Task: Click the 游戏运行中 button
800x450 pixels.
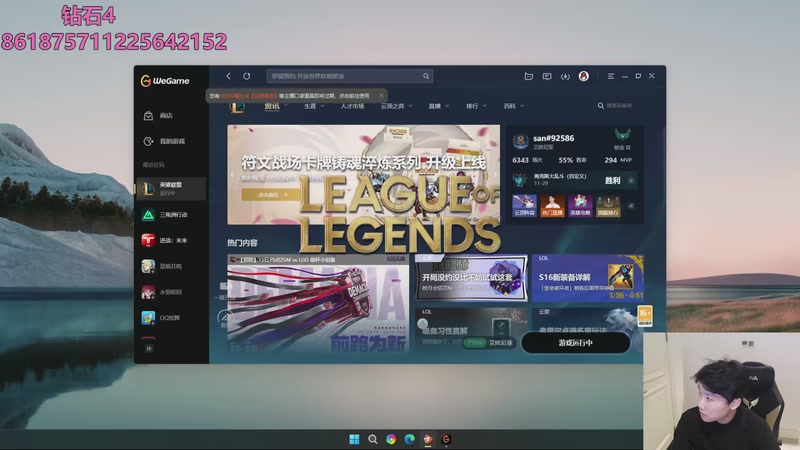Action: pos(576,343)
